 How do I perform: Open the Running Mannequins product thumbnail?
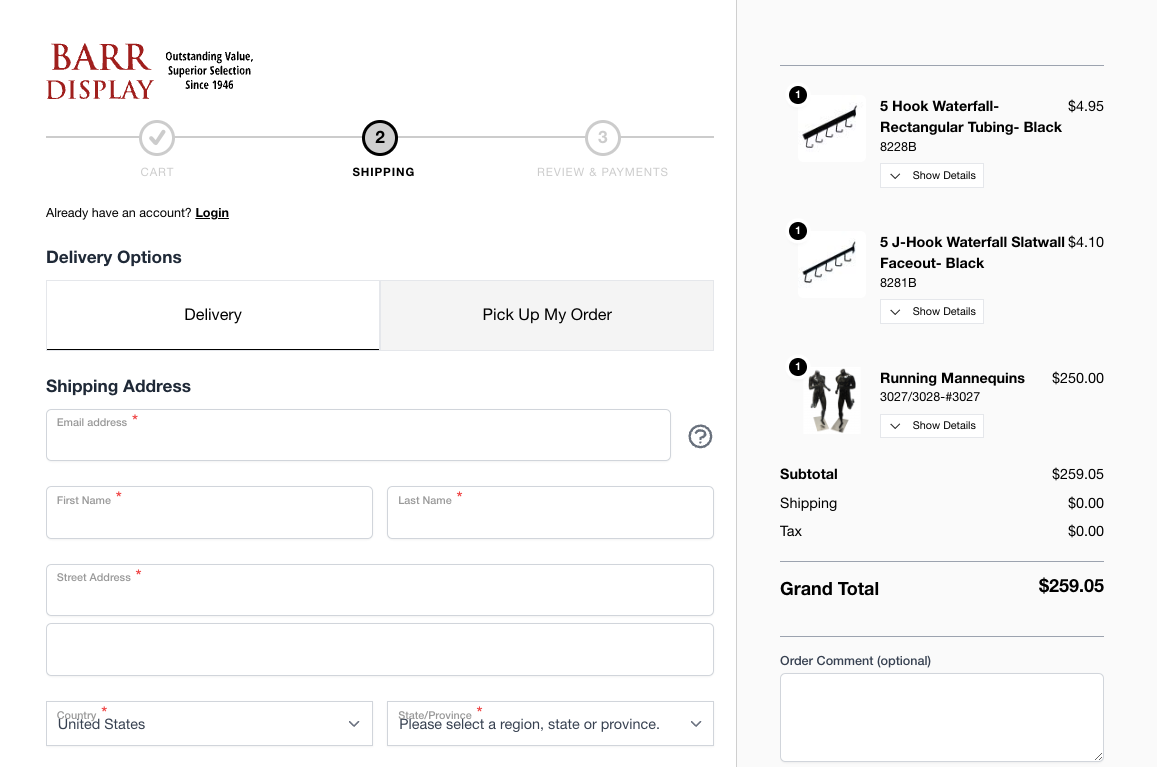(x=831, y=399)
